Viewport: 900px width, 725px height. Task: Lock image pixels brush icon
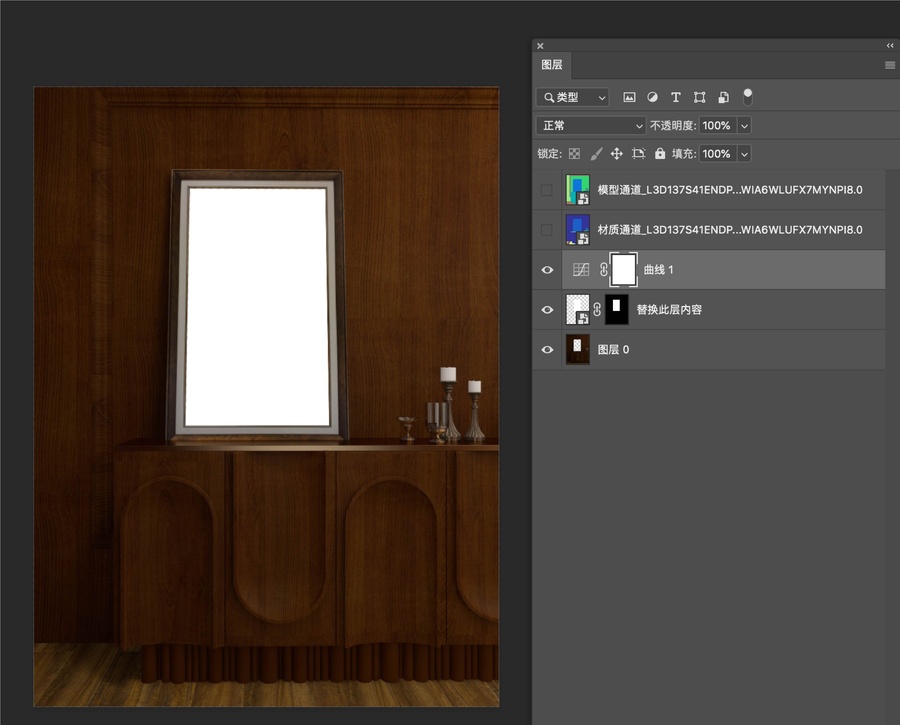pyautogui.click(x=596, y=153)
